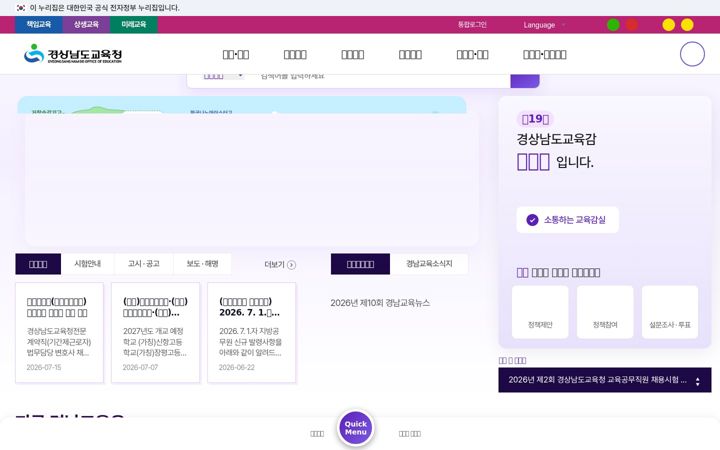The height and width of the screenshot is (450, 720).
Task: Select the 고시·공고 tab
Action: click(144, 264)
